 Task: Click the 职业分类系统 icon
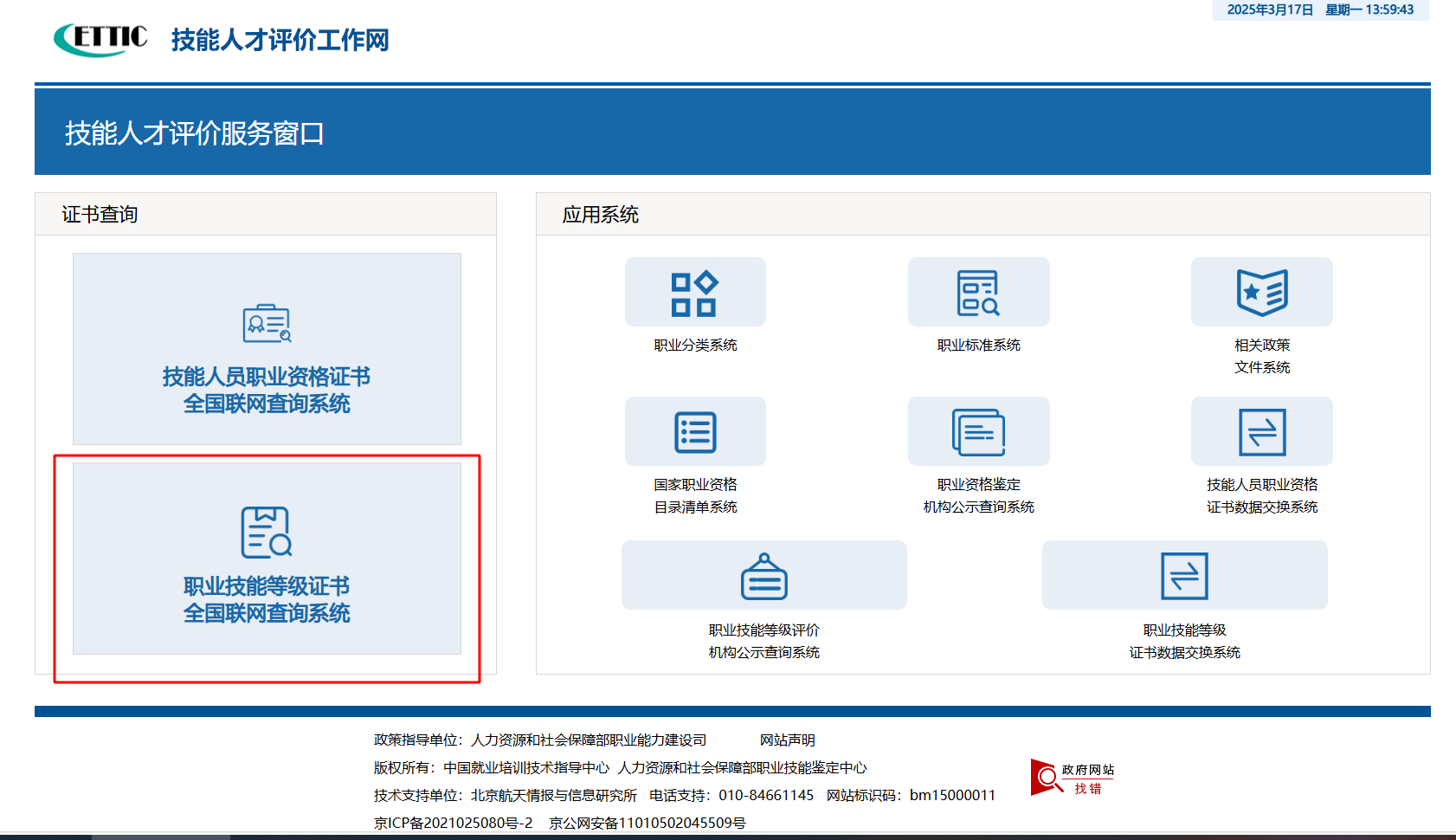tap(695, 293)
